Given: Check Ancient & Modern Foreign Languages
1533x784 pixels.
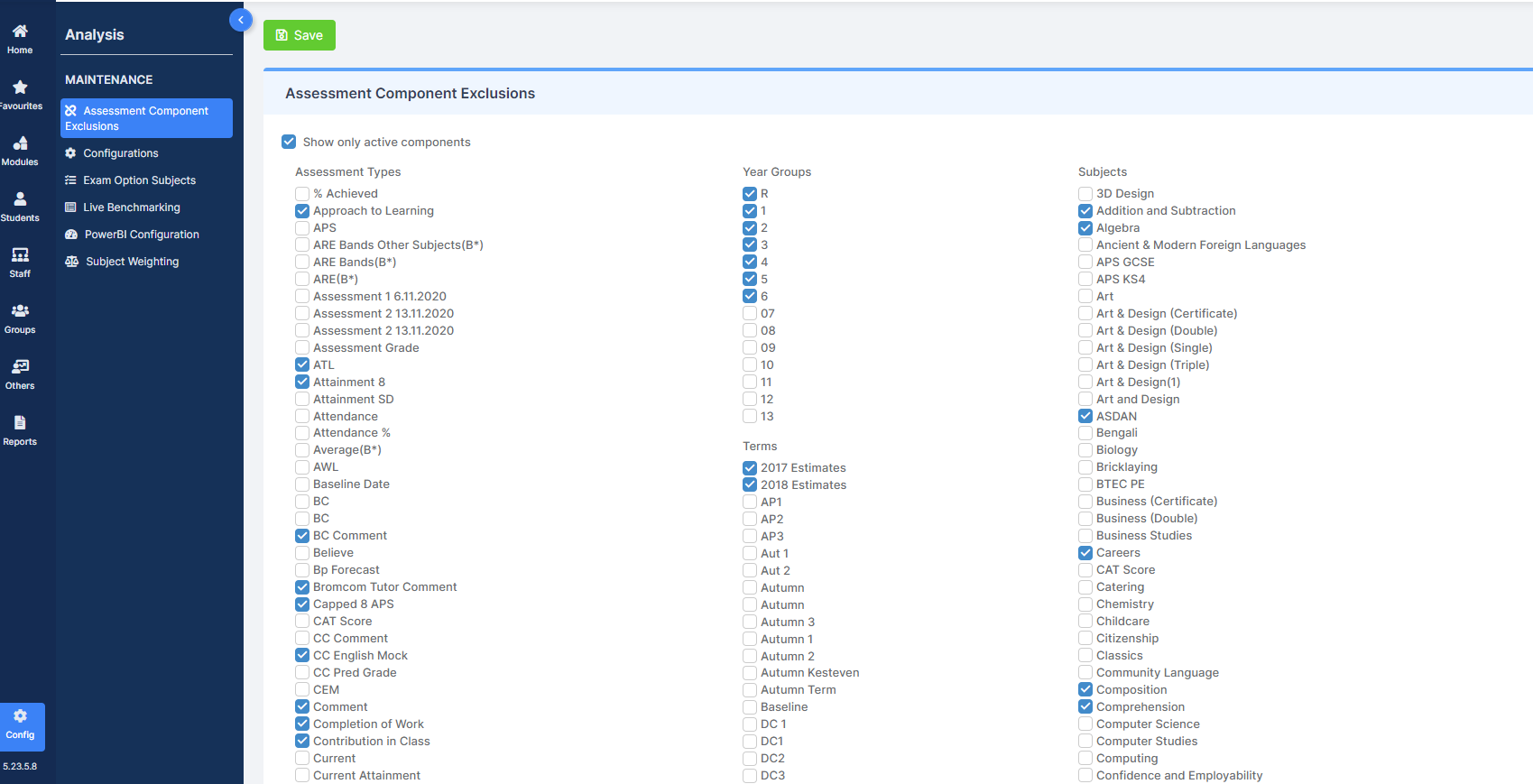Looking at the screenshot, I should coord(1085,245).
